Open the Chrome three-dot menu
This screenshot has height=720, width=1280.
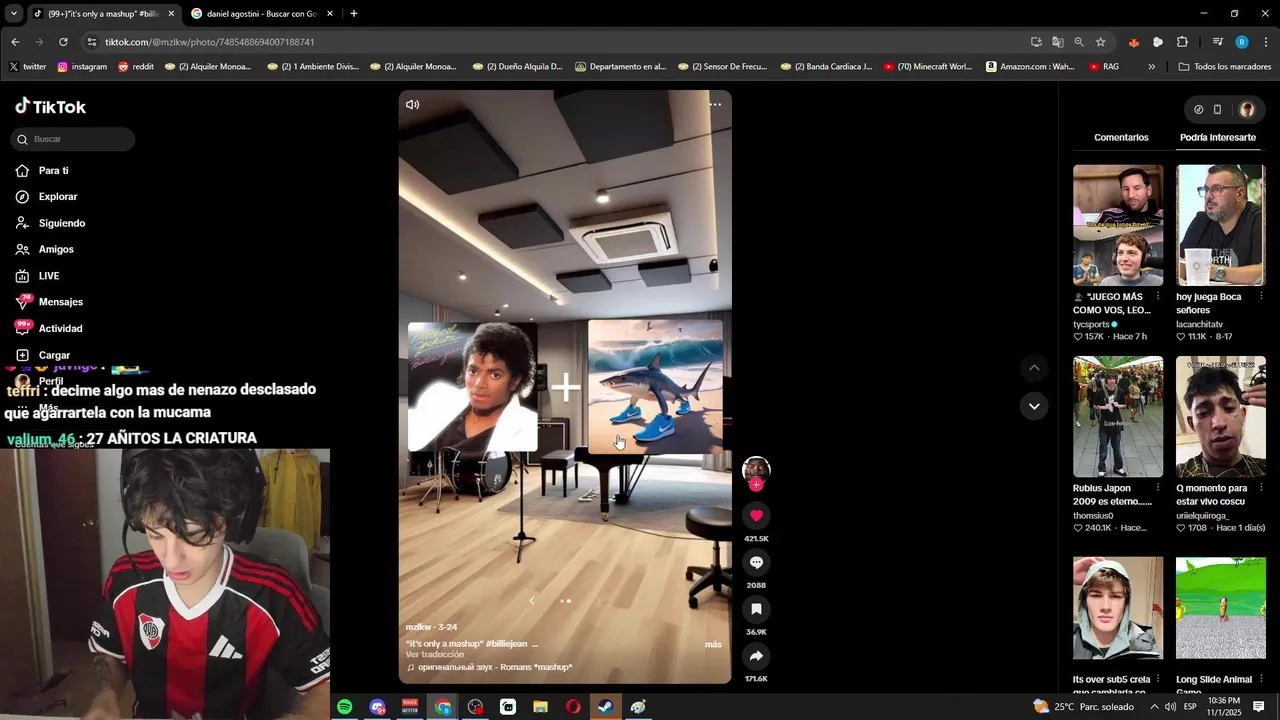point(1266,42)
